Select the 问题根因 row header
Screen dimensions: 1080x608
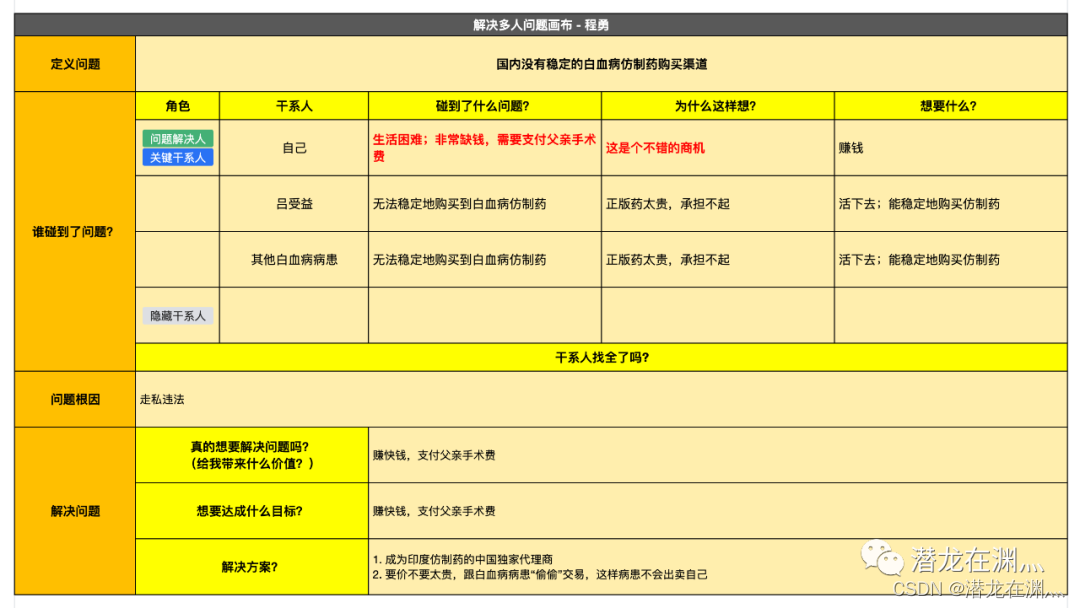(x=75, y=399)
